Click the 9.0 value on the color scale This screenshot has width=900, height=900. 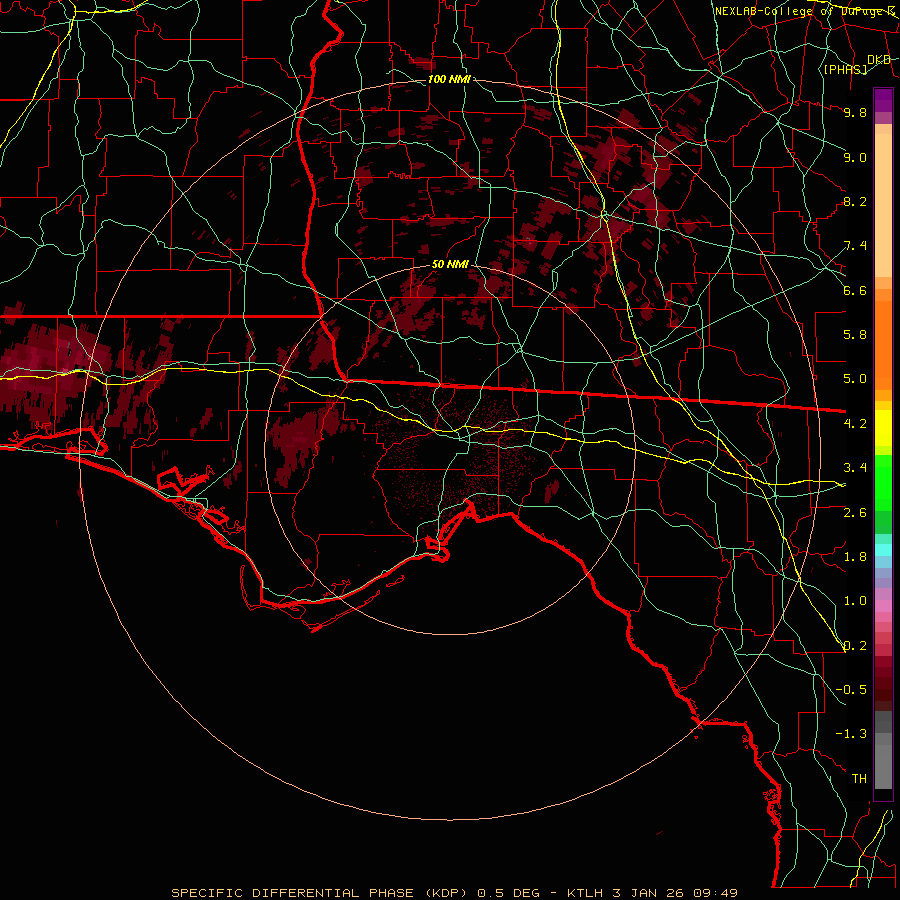click(x=855, y=157)
